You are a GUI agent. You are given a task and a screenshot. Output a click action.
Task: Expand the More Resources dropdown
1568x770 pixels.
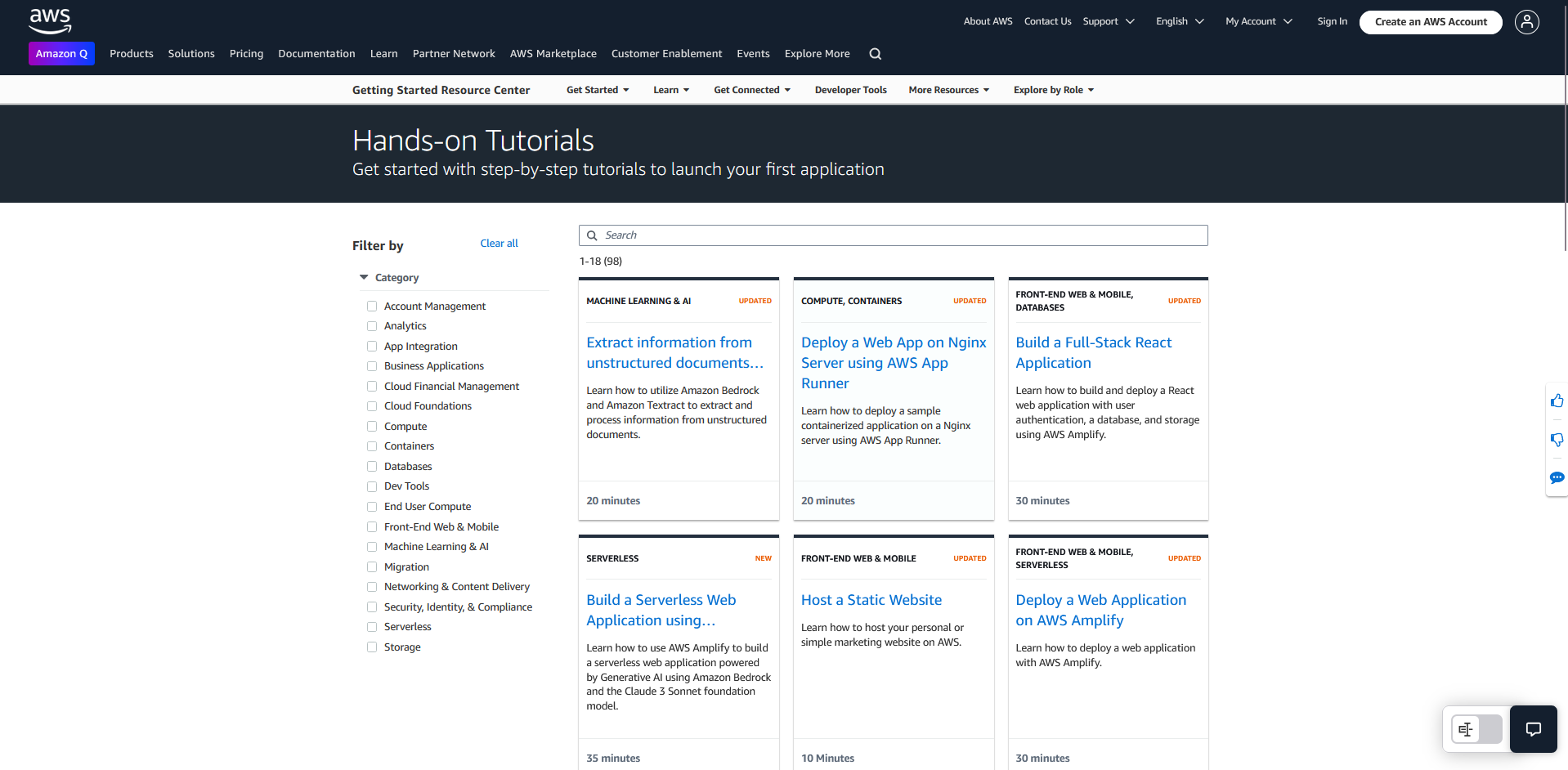coord(949,90)
